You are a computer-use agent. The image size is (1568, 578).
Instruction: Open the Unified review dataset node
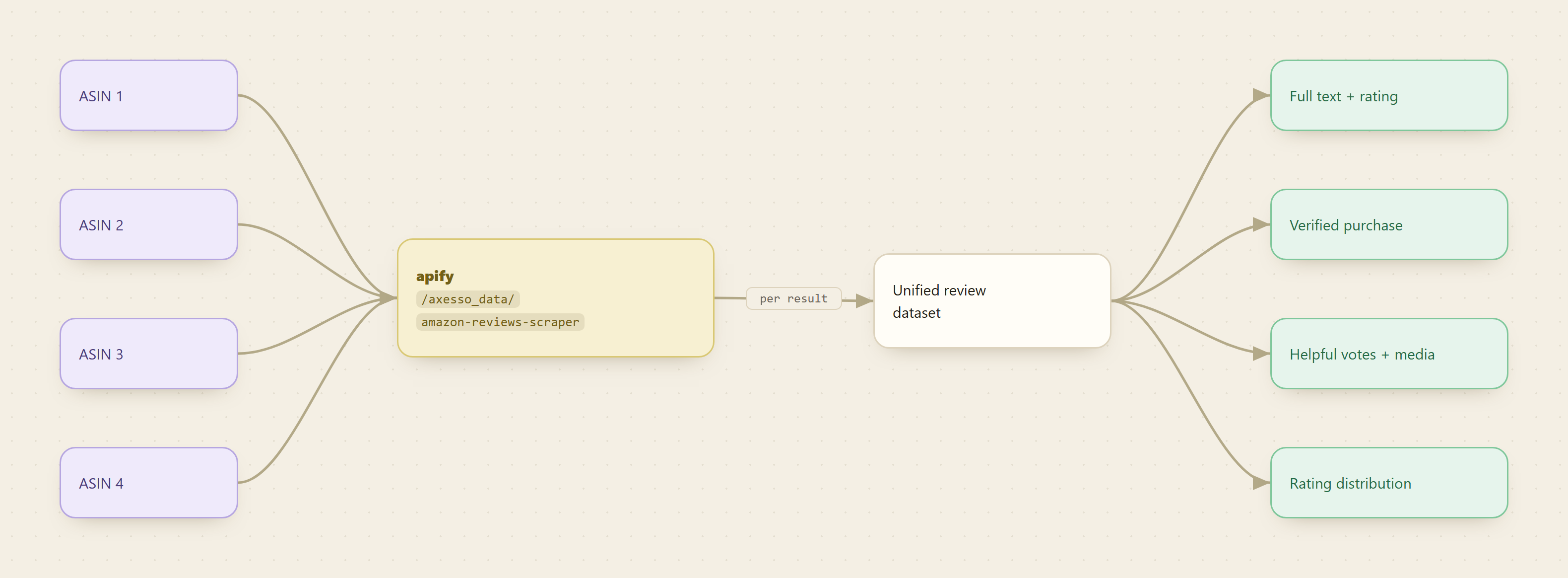tap(992, 301)
